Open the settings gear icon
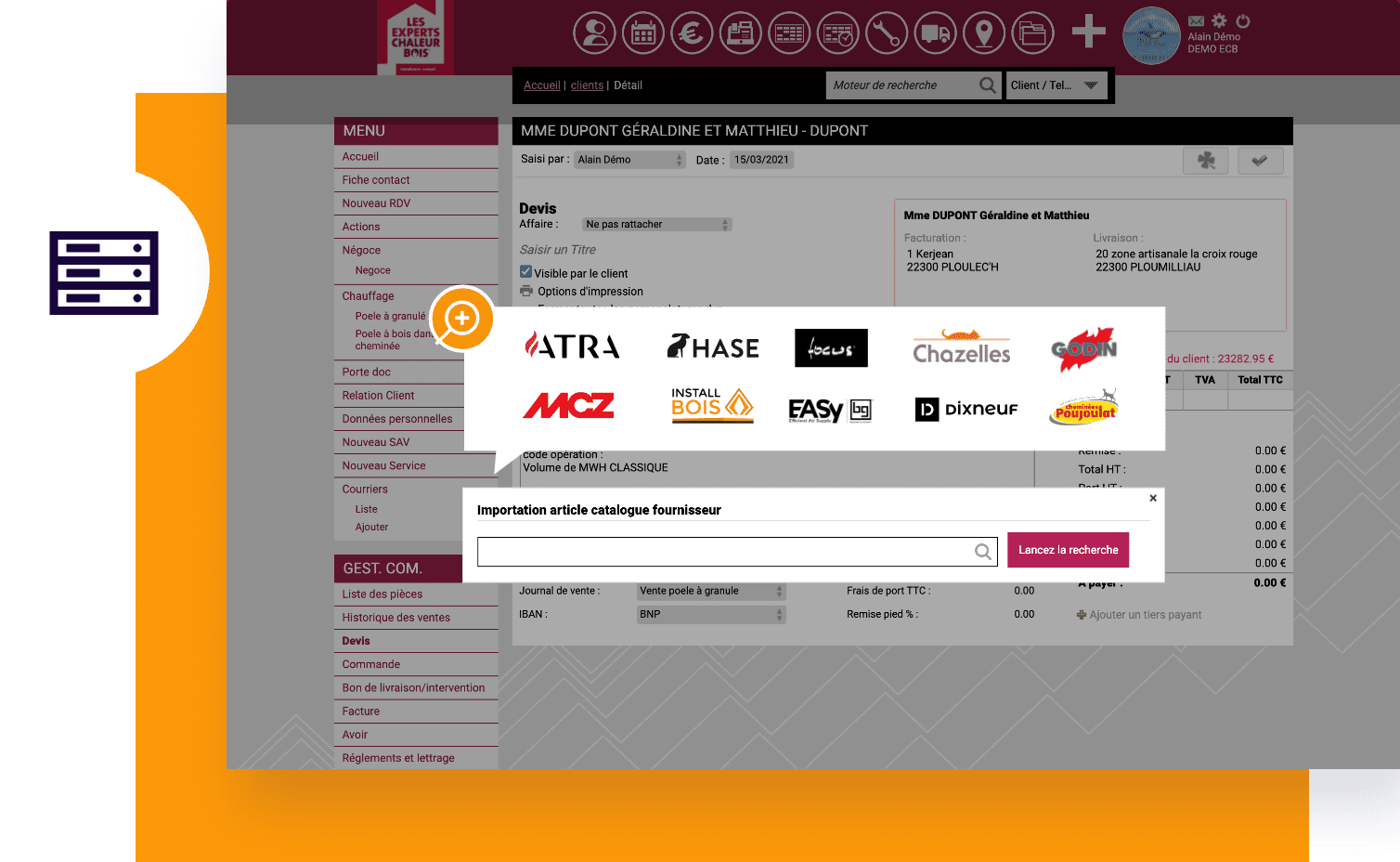Viewport: 1400px width, 862px height. tap(1219, 20)
